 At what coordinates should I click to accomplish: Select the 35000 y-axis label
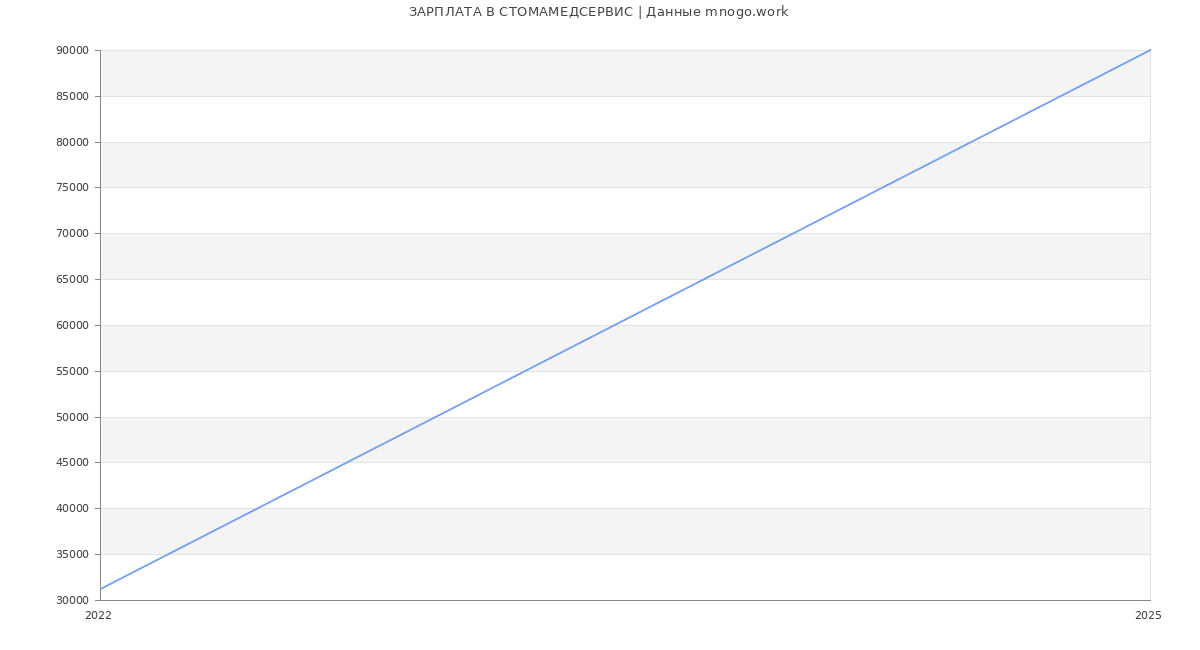tap(72, 555)
